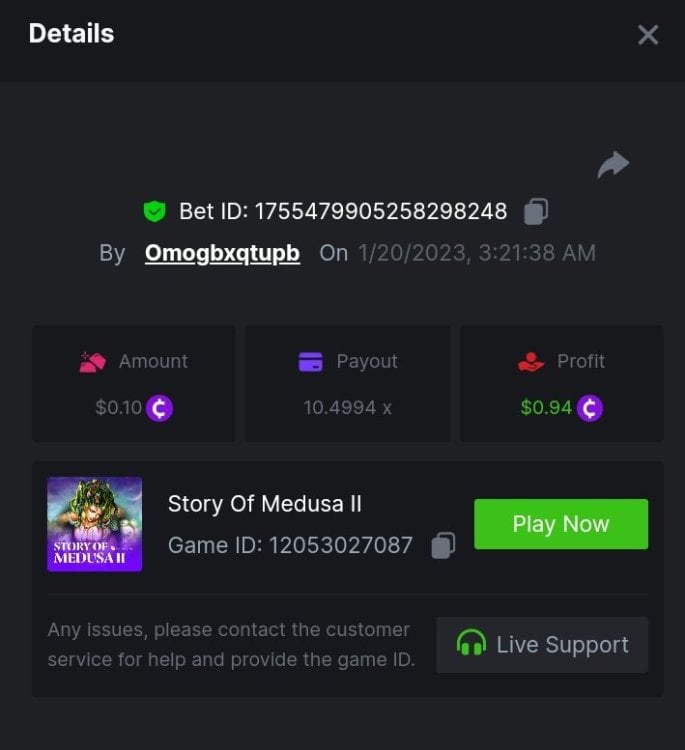This screenshot has width=685, height=750.
Task: Click the pink Amount icon
Action: pyautogui.click(x=93, y=362)
